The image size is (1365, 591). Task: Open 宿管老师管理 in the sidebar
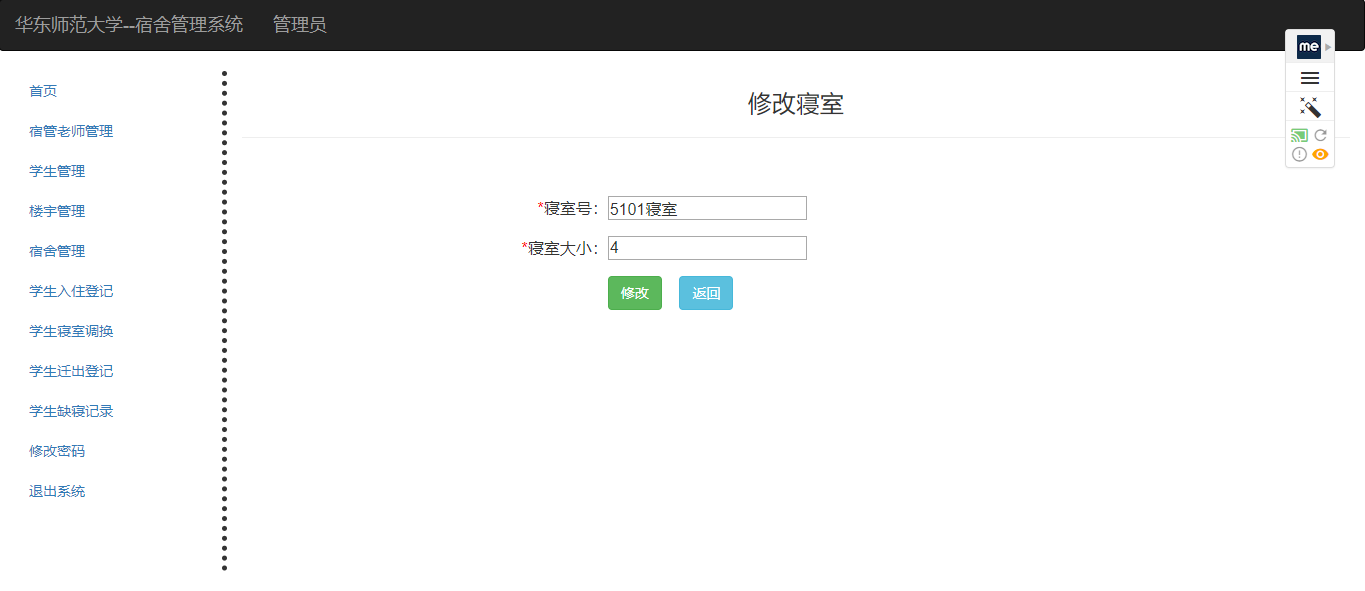click(71, 131)
